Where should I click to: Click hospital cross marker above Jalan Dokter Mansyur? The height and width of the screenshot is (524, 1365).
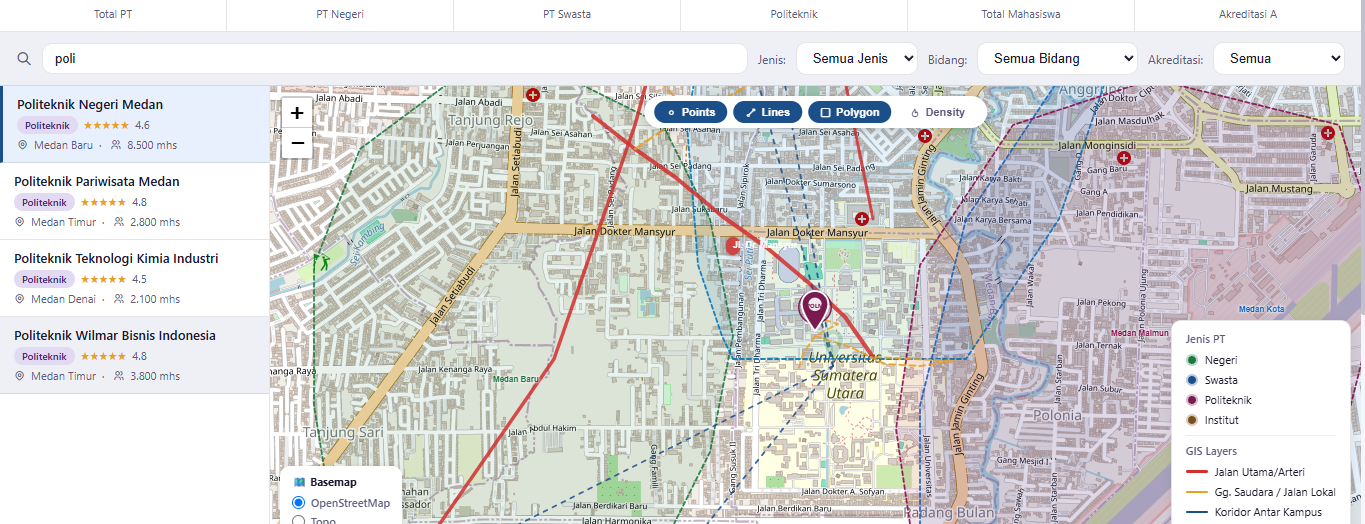pyautogui.click(x=861, y=217)
